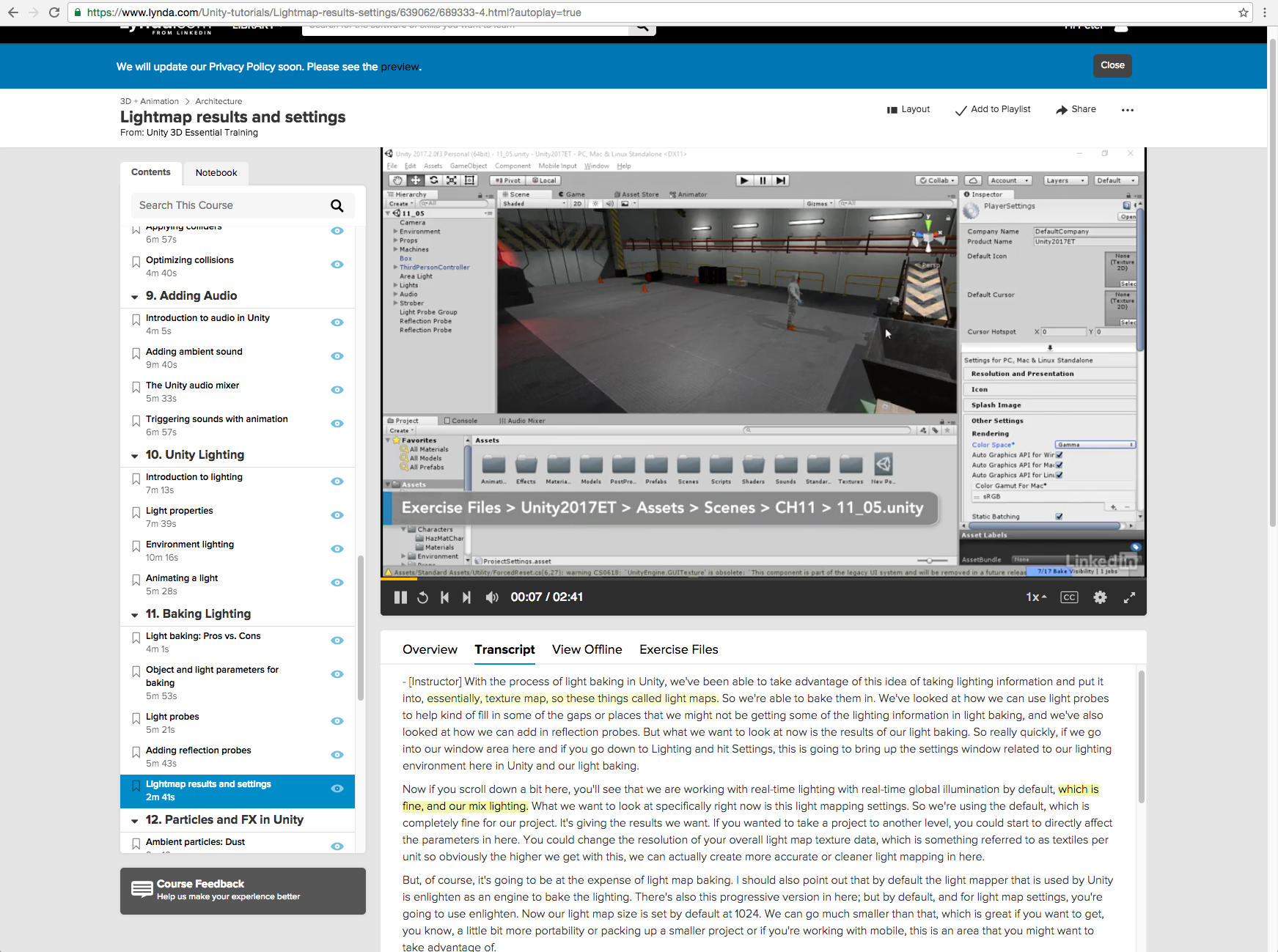The width and height of the screenshot is (1278, 952).
Task: Click the search magnifier in Search This Course
Action: pos(337,206)
